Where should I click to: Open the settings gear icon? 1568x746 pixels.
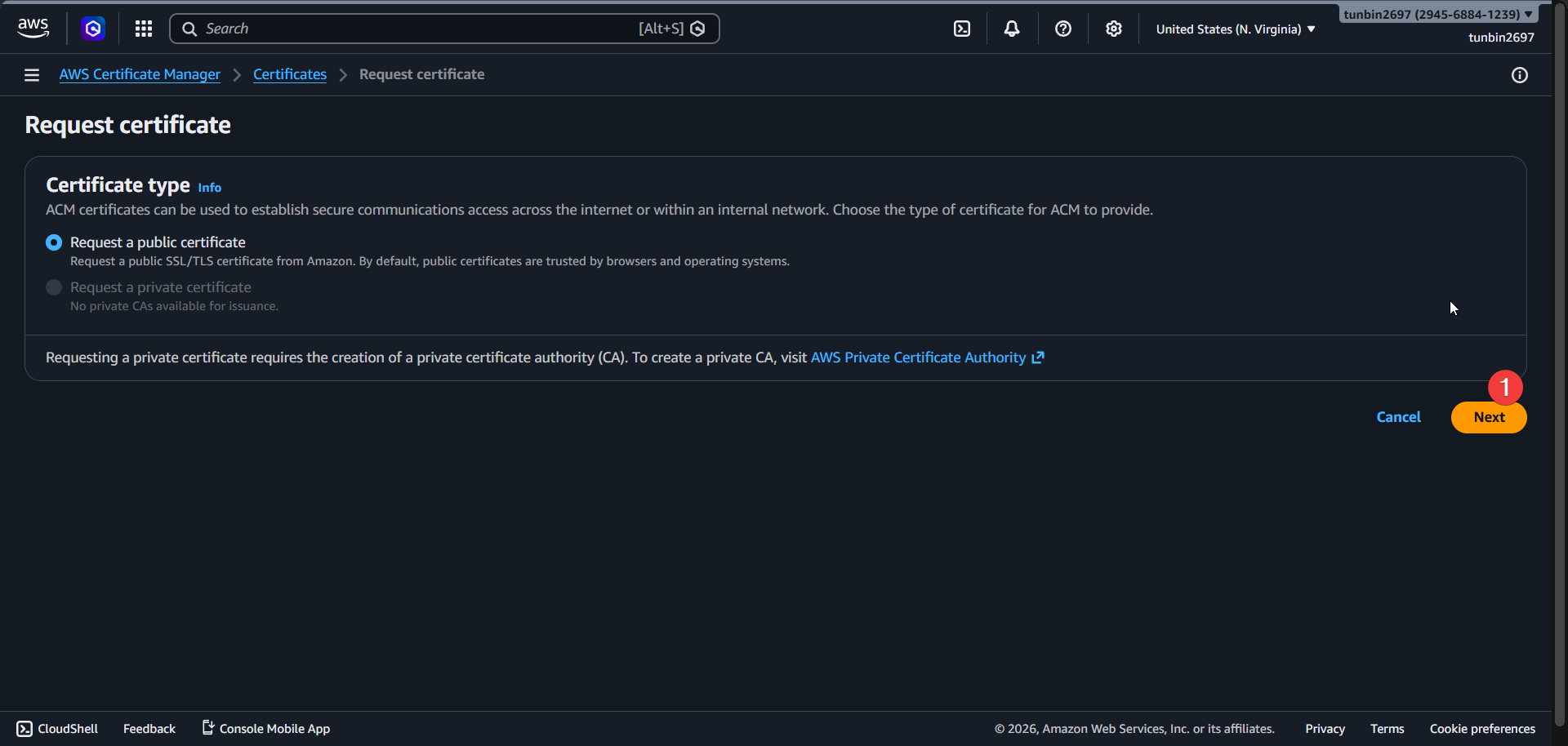1113,29
